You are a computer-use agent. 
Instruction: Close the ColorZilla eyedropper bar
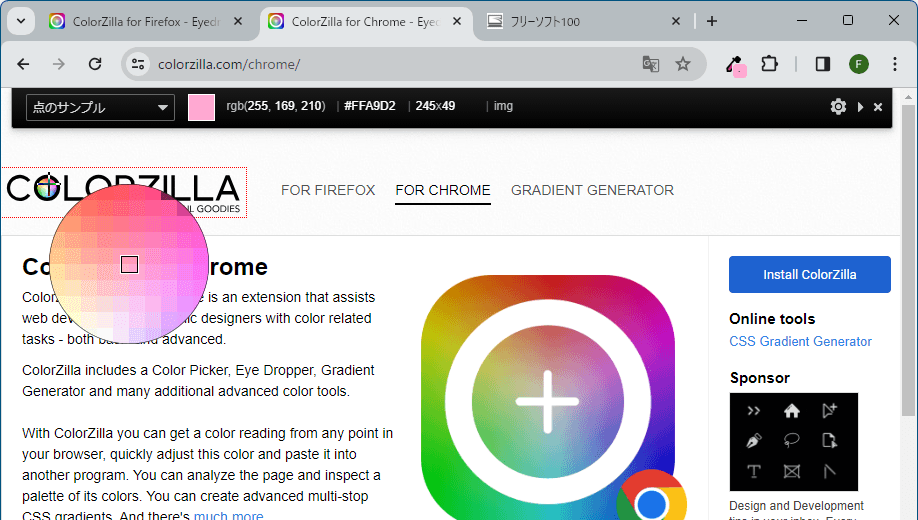(x=878, y=107)
